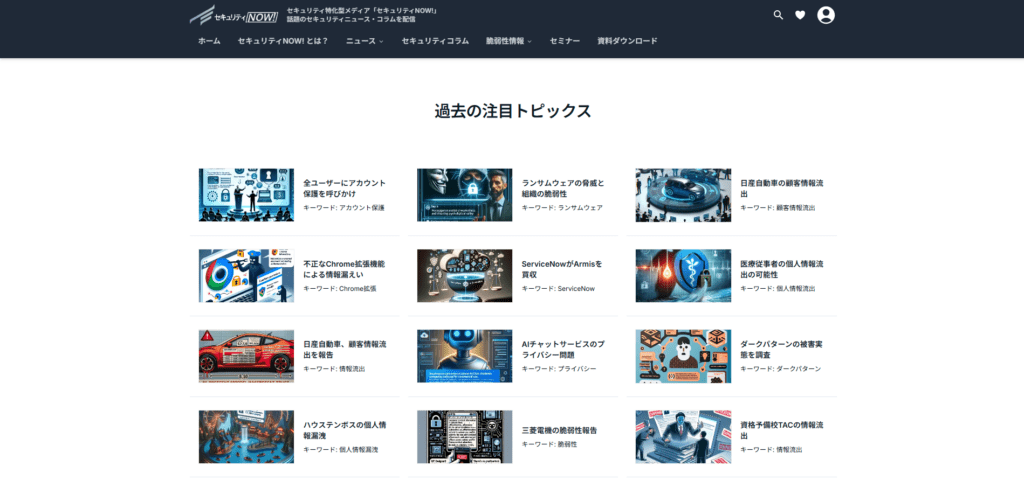Expand the ニュース dropdown menu
This screenshot has height=487, width=1024.
click(364, 41)
